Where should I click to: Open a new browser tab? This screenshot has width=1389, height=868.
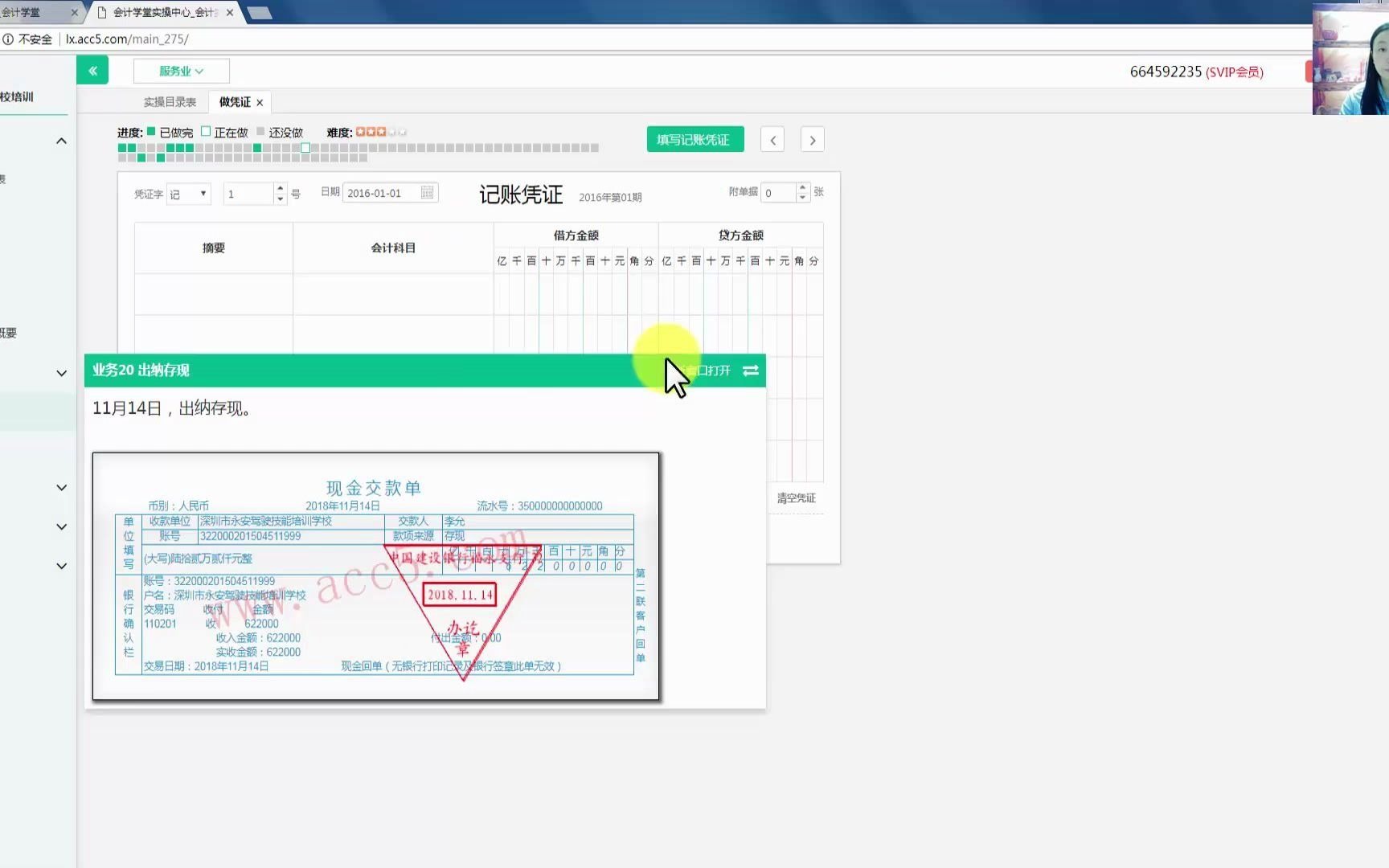pyautogui.click(x=259, y=13)
